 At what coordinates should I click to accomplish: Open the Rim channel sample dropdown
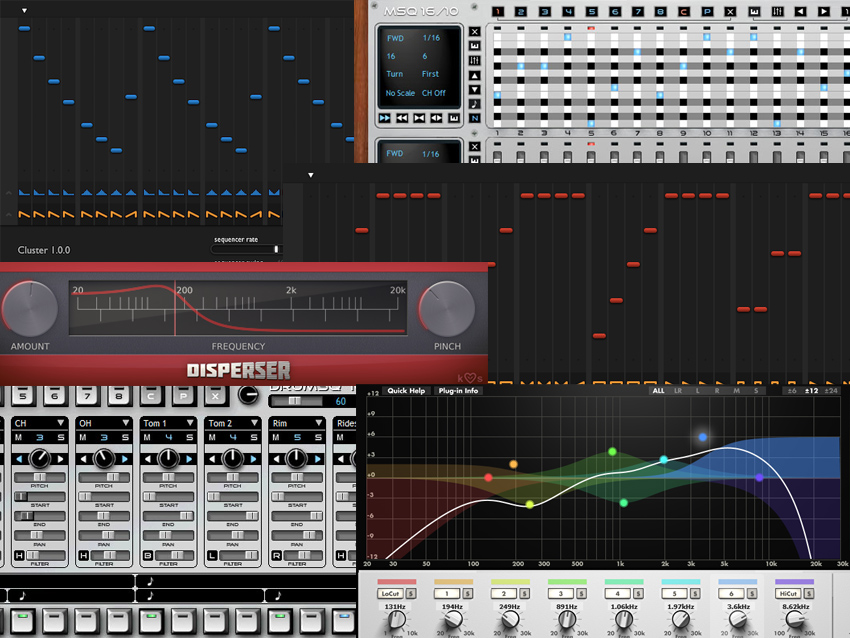point(319,423)
